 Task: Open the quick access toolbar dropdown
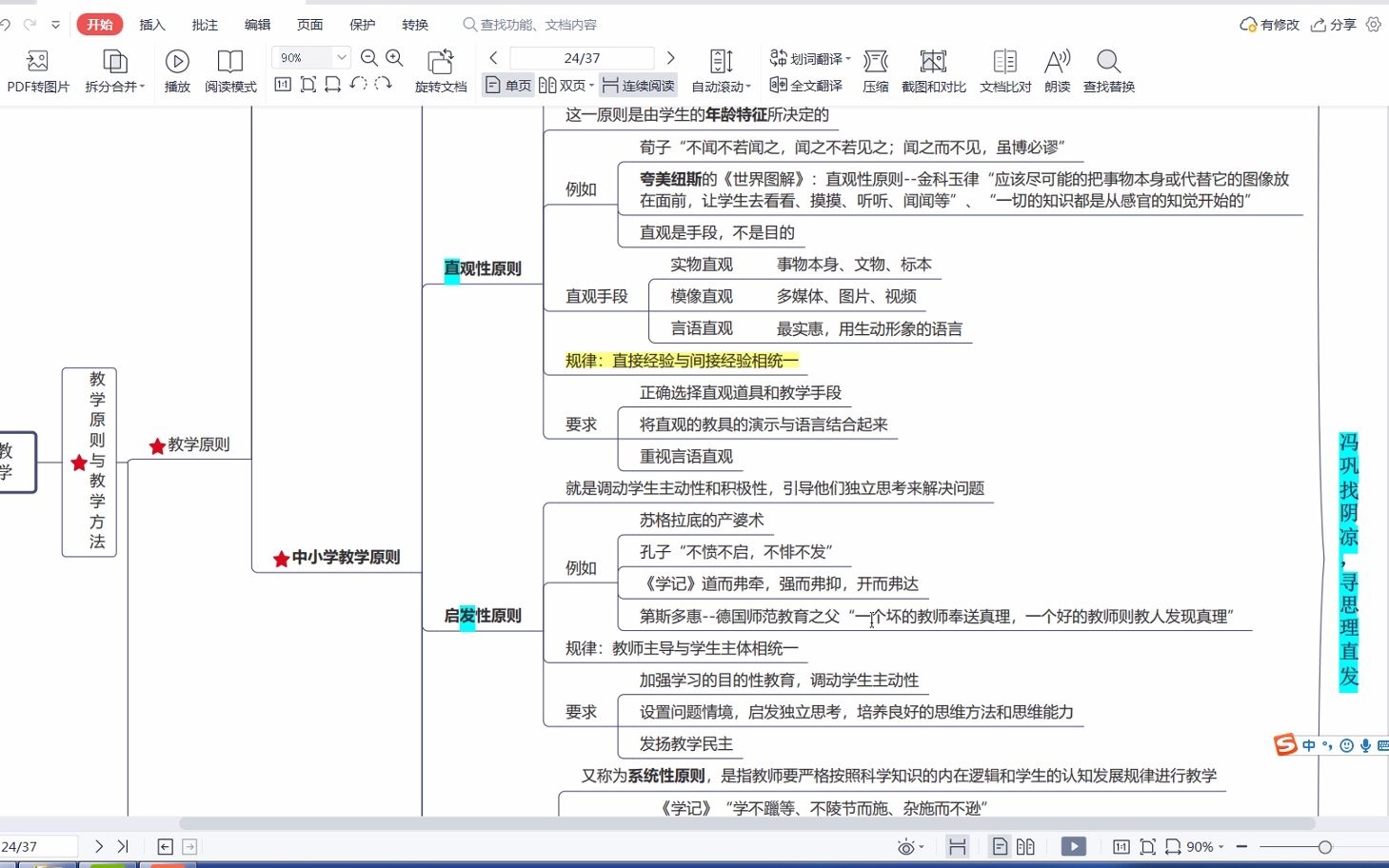point(55,25)
